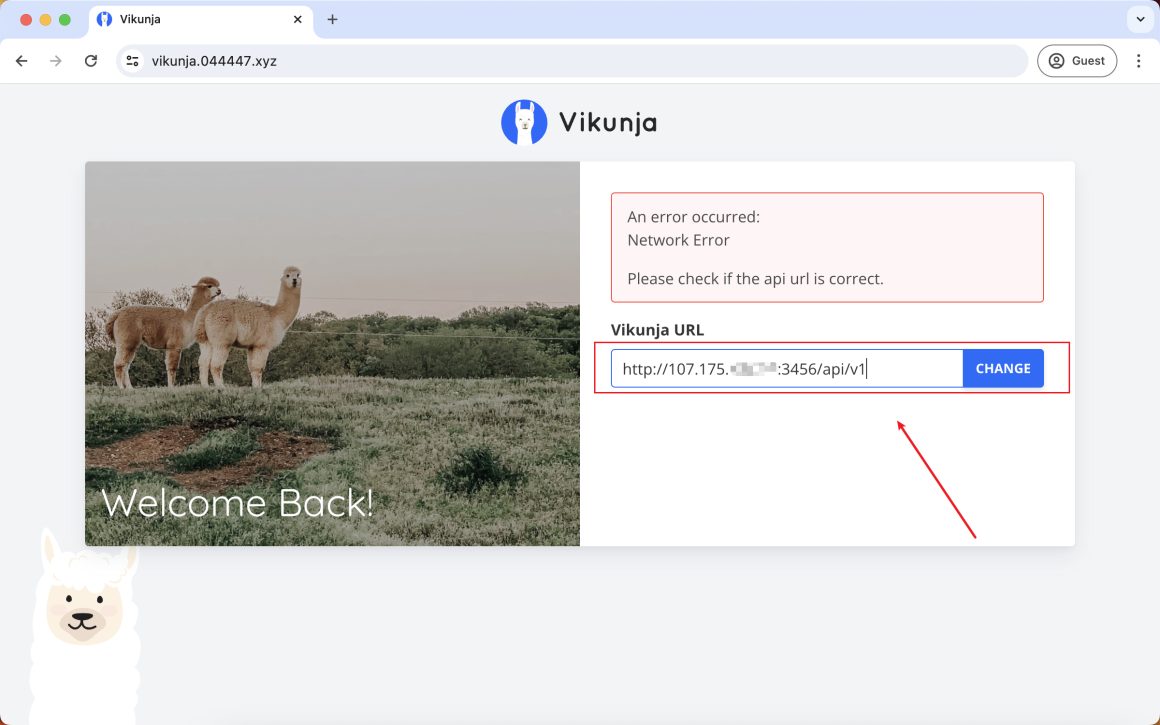Click the Network Error notification box
The height and width of the screenshot is (725, 1160).
(827, 247)
